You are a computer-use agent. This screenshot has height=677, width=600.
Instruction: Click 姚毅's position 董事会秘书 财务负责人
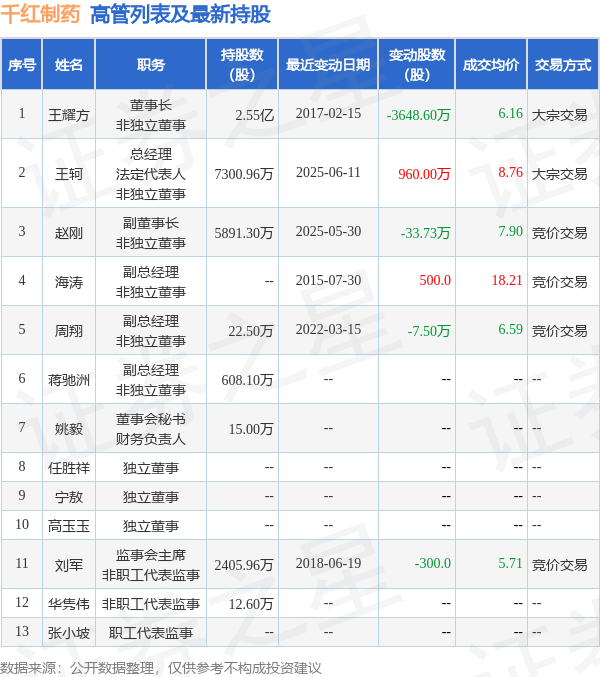(151, 429)
